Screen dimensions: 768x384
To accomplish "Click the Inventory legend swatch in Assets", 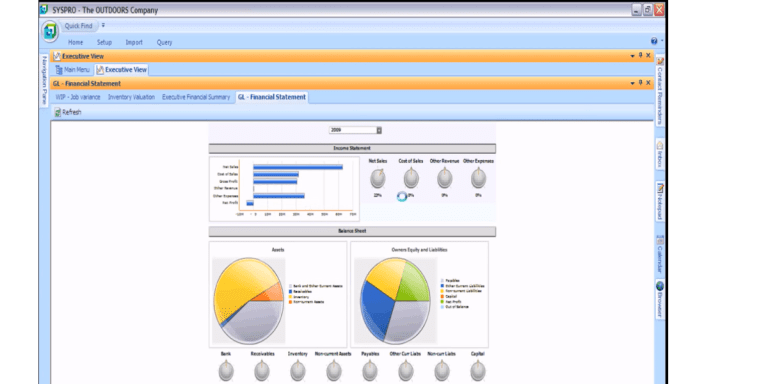I will tap(291, 297).
